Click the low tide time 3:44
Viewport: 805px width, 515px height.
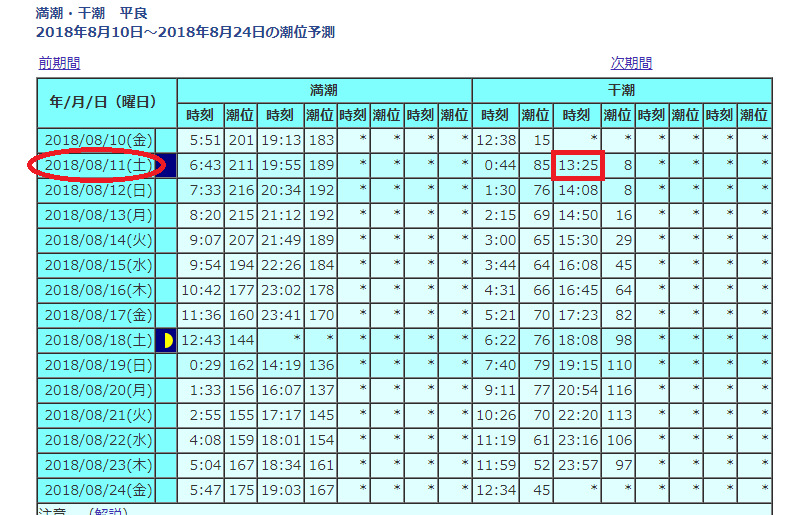click(x=495, y=265)
